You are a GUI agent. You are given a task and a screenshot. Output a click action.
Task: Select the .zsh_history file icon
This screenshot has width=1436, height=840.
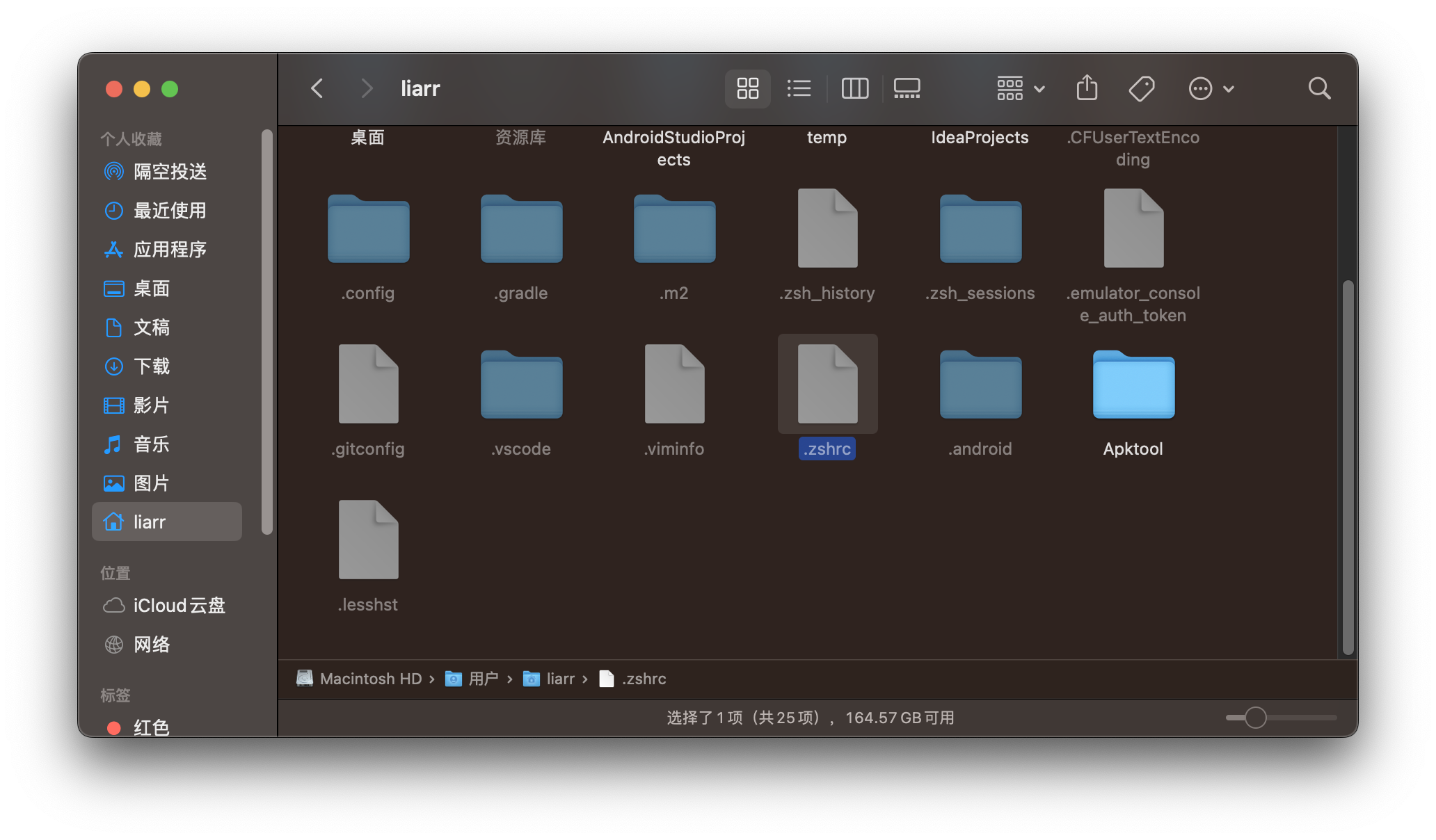point(827,228)
